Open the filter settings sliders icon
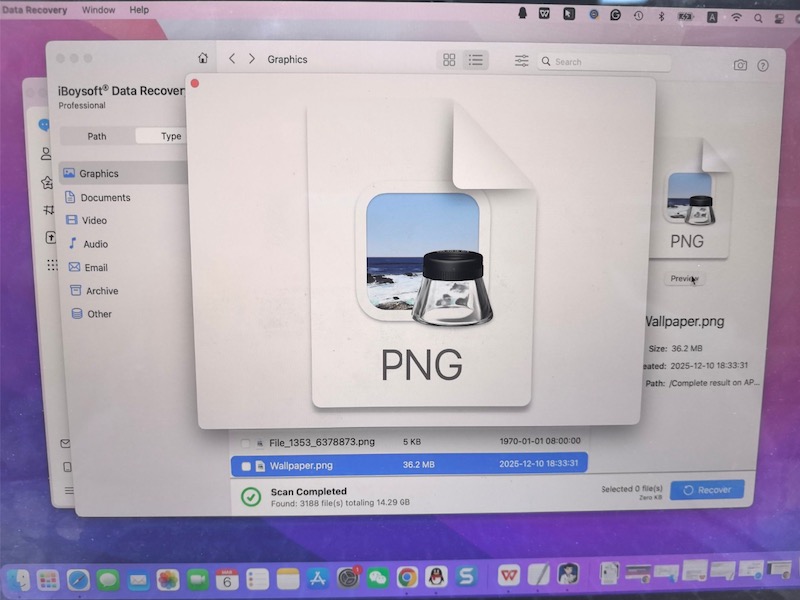 pos(521,61)
